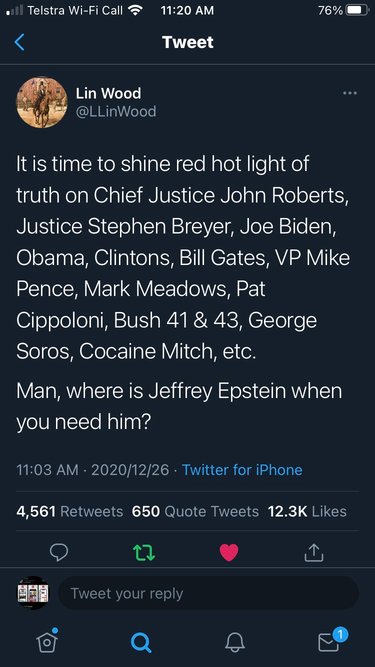Viewport: 375px width, 667px height.
Task: View the 650 Quote Tweets list
Action: [195, 511]
